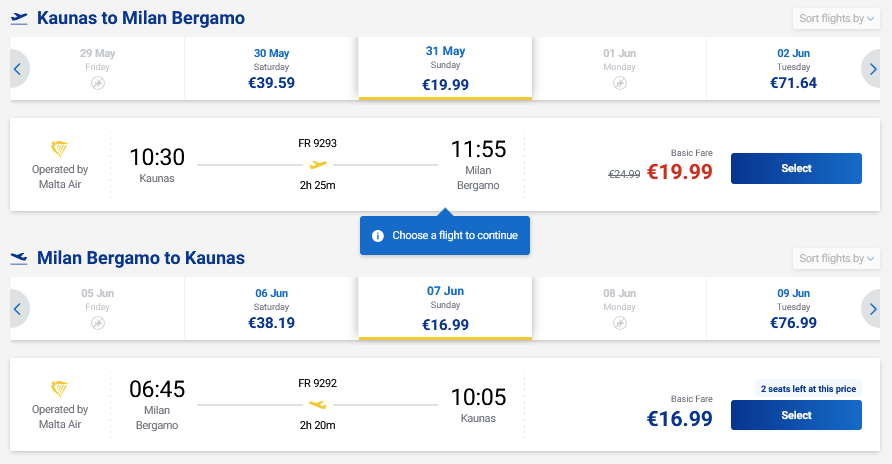The image size is (892, 464).
Task: Click the Ryanair harp logo on flight FR 9293
Action: (x=60, y=149)
